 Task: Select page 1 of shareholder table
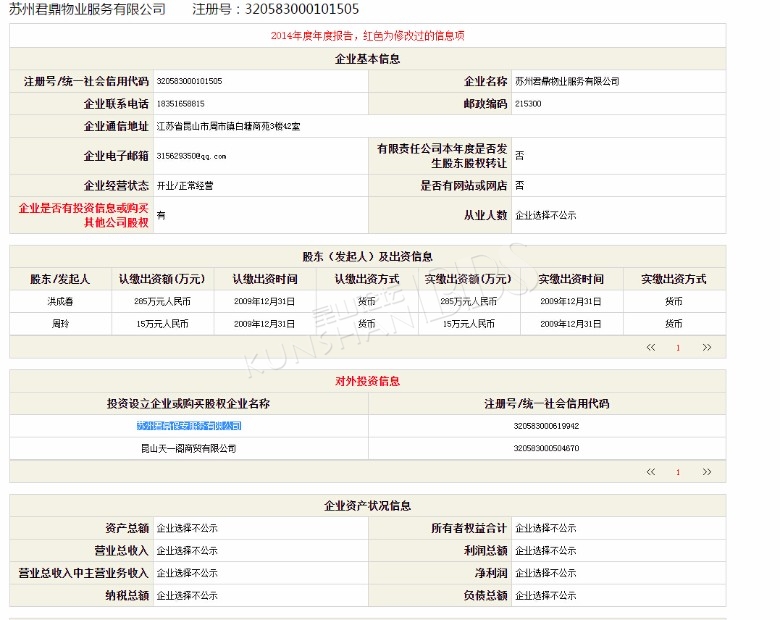(678, 348)
